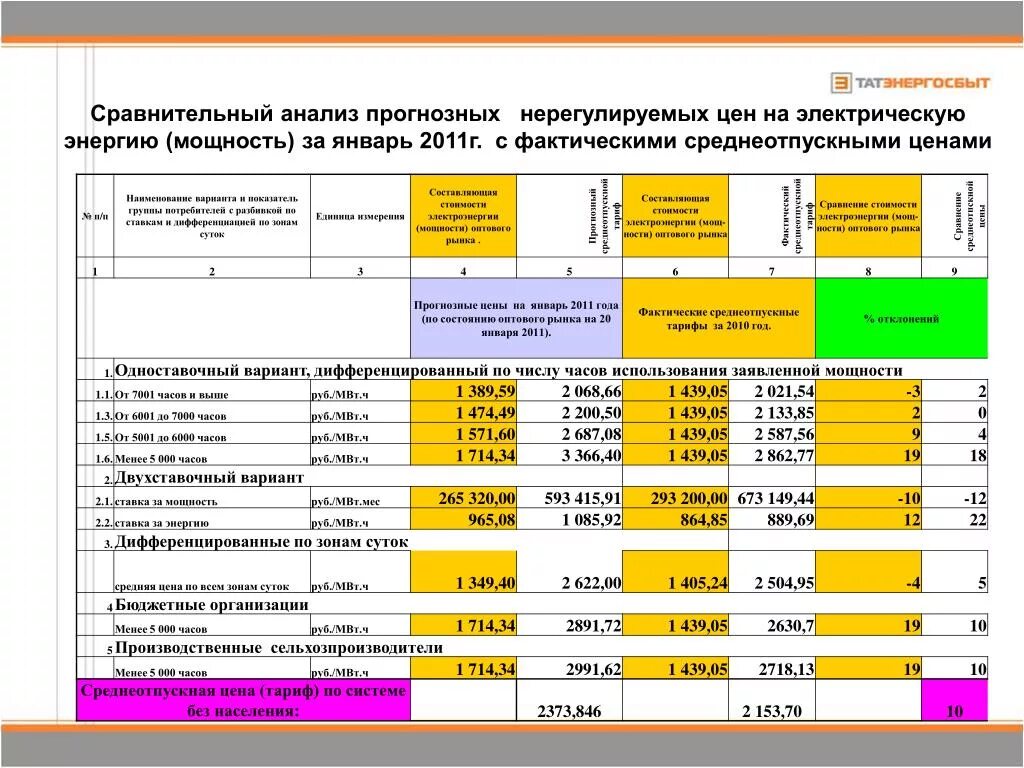Select cell 1 571,60
This screenshot has width=1024, height=768.
point(464,434)
